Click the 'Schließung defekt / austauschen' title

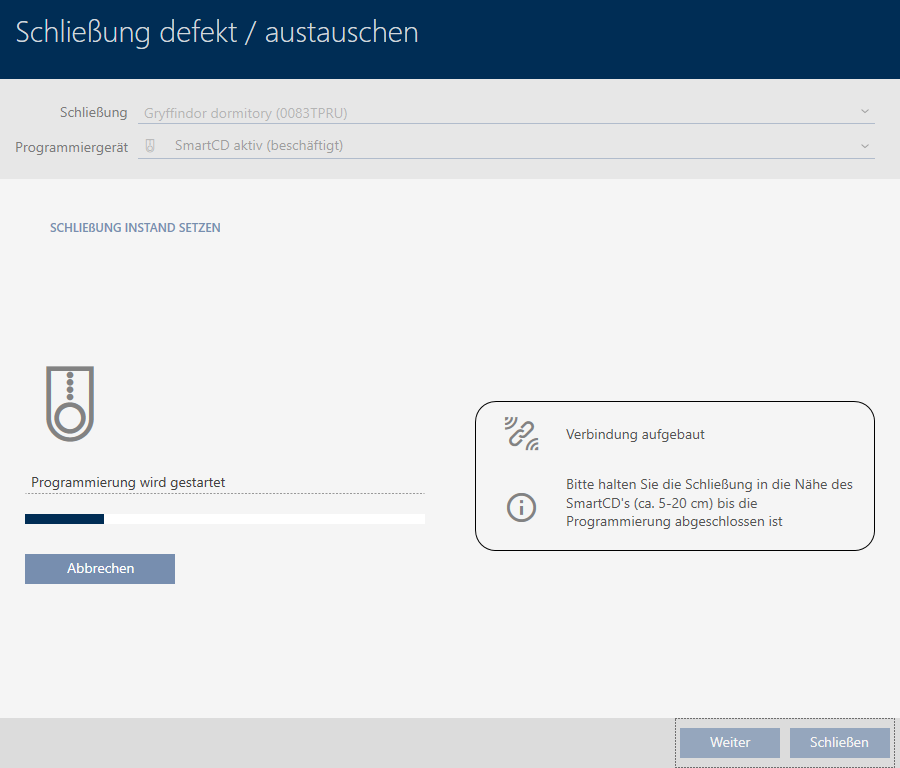coord(217,32)
